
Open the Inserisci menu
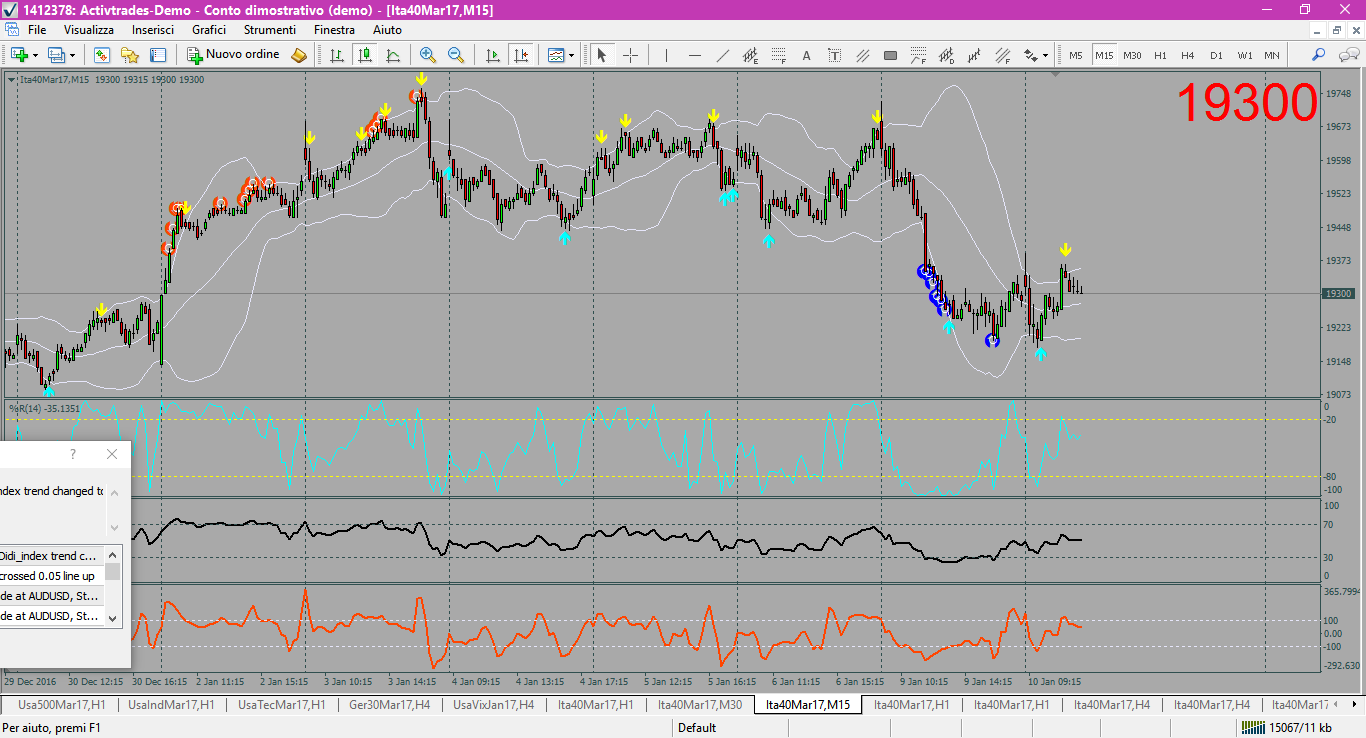point(153,30)
